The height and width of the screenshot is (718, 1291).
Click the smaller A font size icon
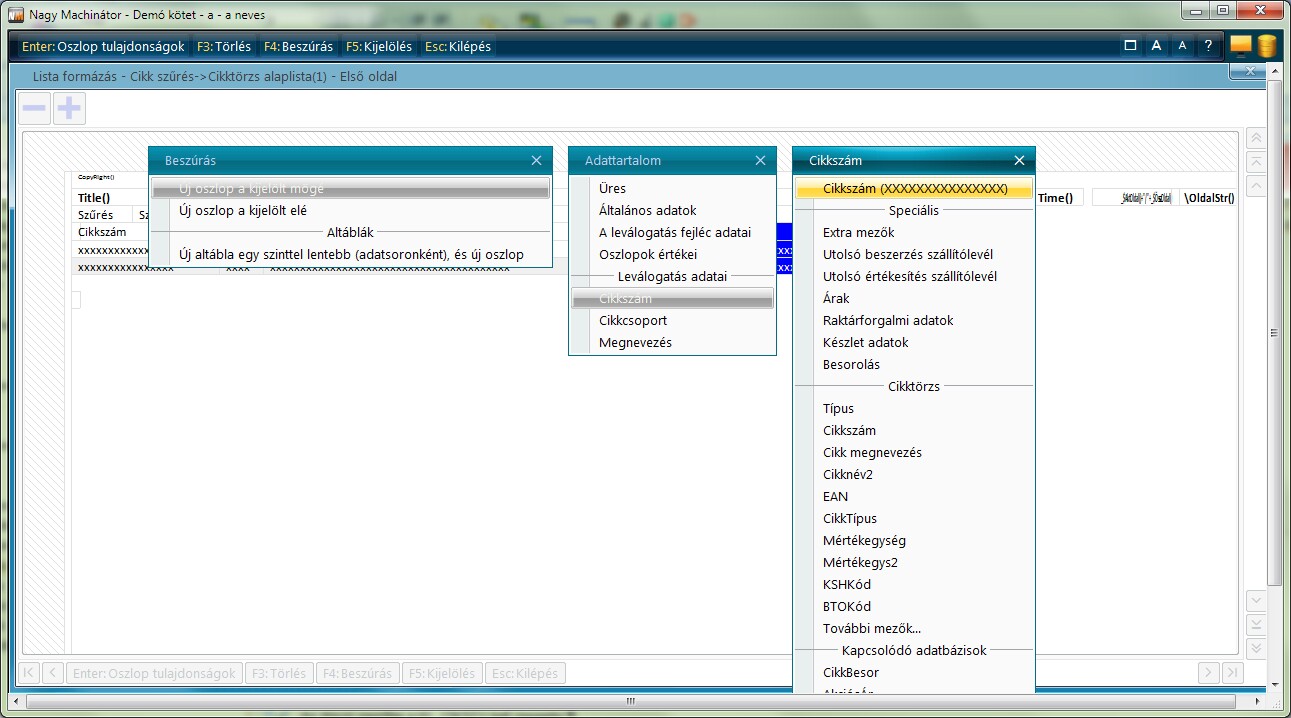(x=1182, y=46)
